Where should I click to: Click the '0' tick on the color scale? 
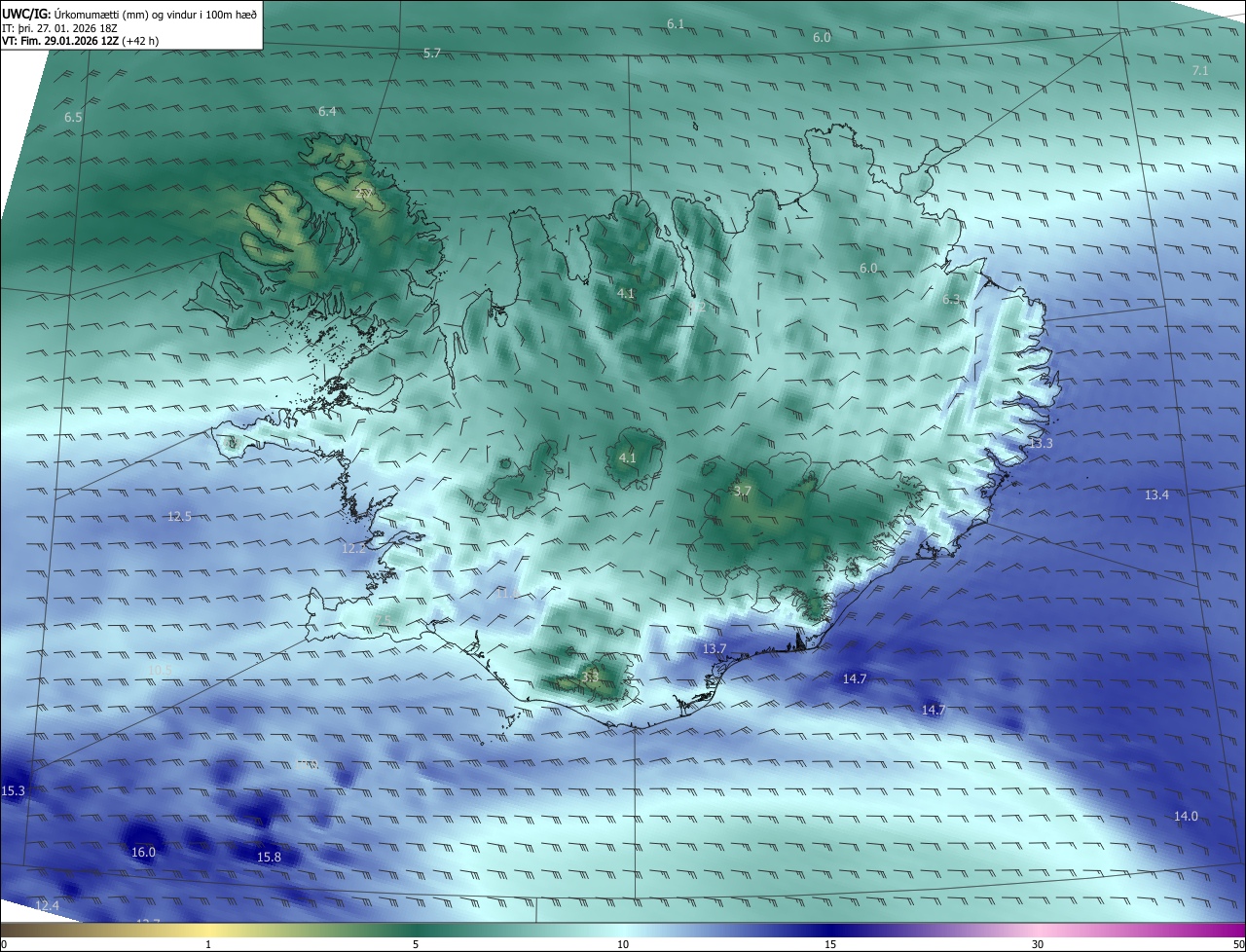coord(4,944)
